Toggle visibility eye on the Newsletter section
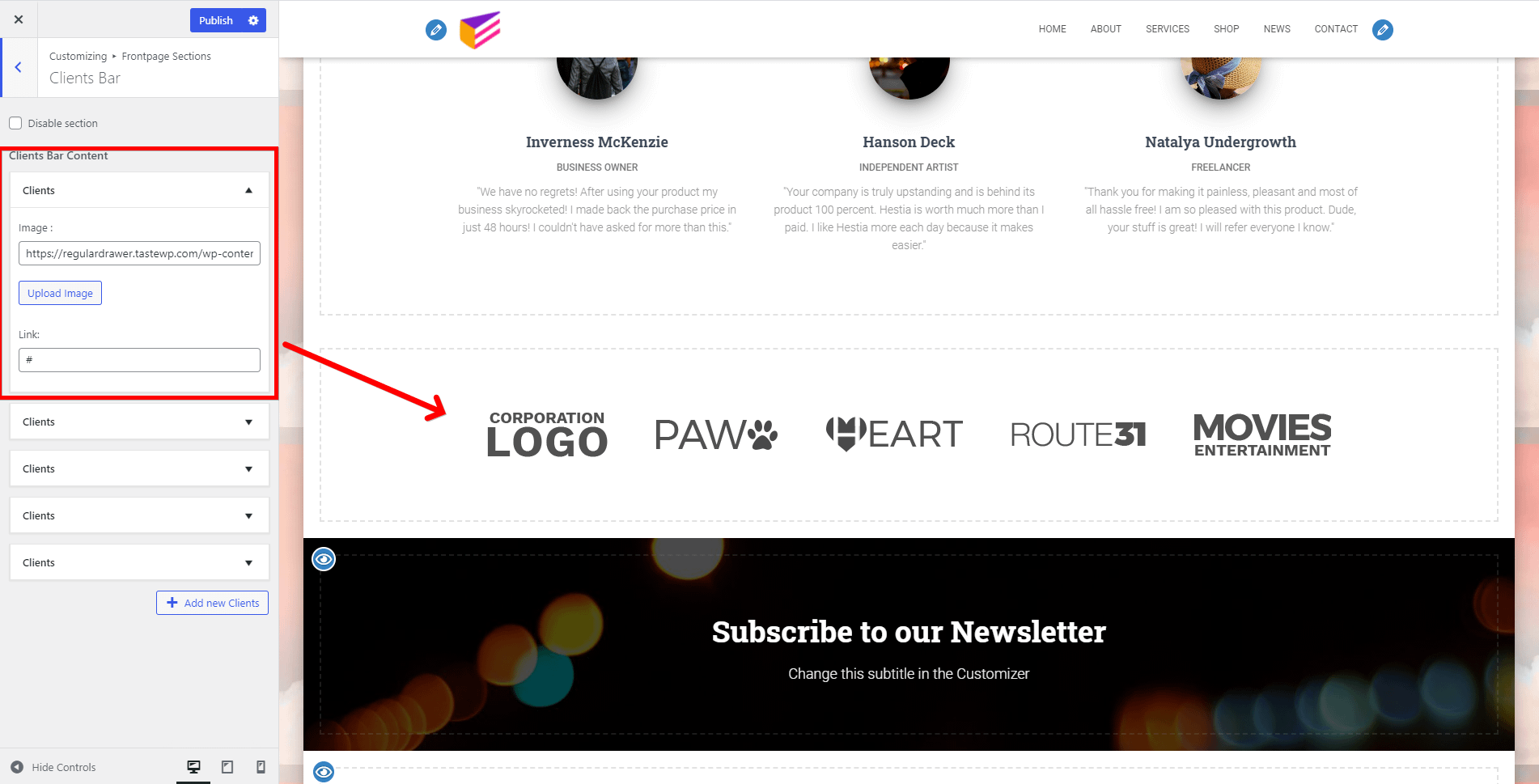This screenshot has width=1539, height=784. tap(324, 559)
